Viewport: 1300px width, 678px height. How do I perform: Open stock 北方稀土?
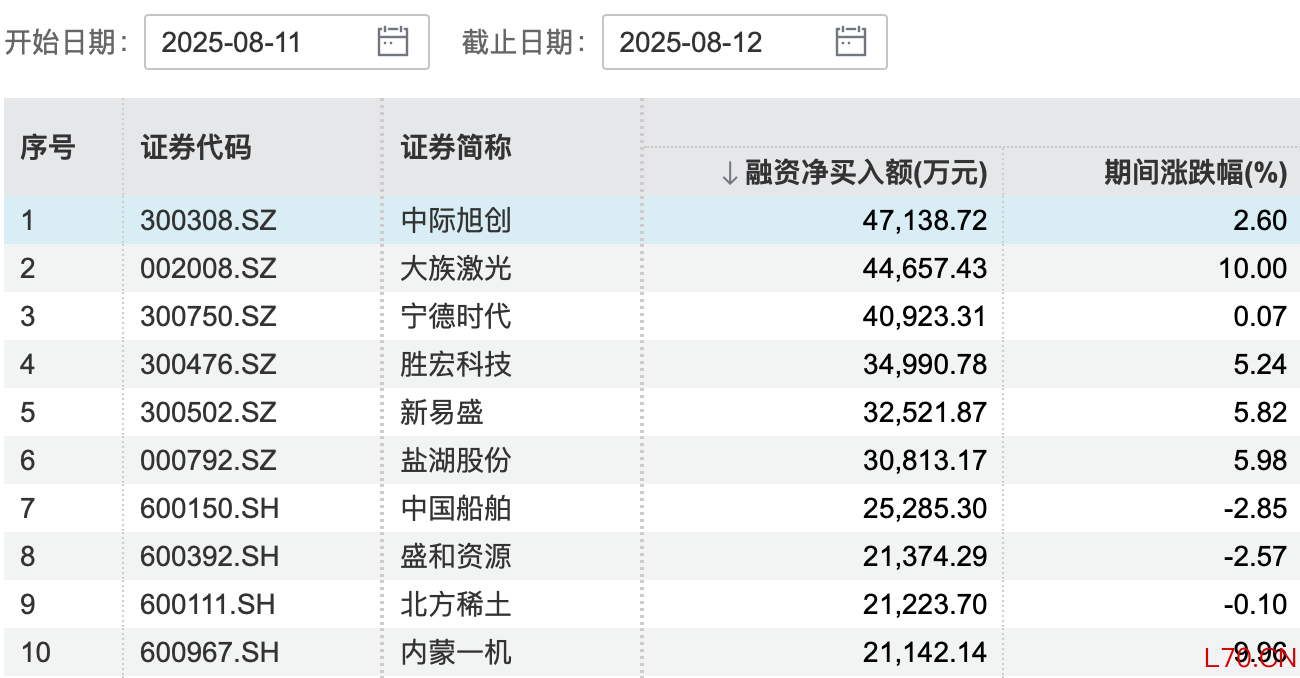pos(456,604)
